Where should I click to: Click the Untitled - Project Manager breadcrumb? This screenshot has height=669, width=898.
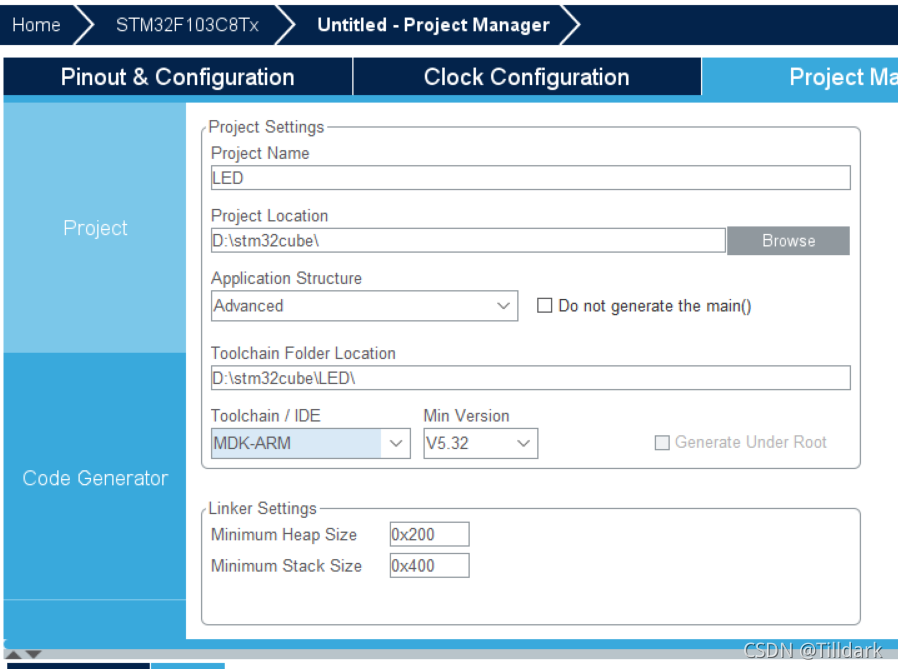[433, 25]
